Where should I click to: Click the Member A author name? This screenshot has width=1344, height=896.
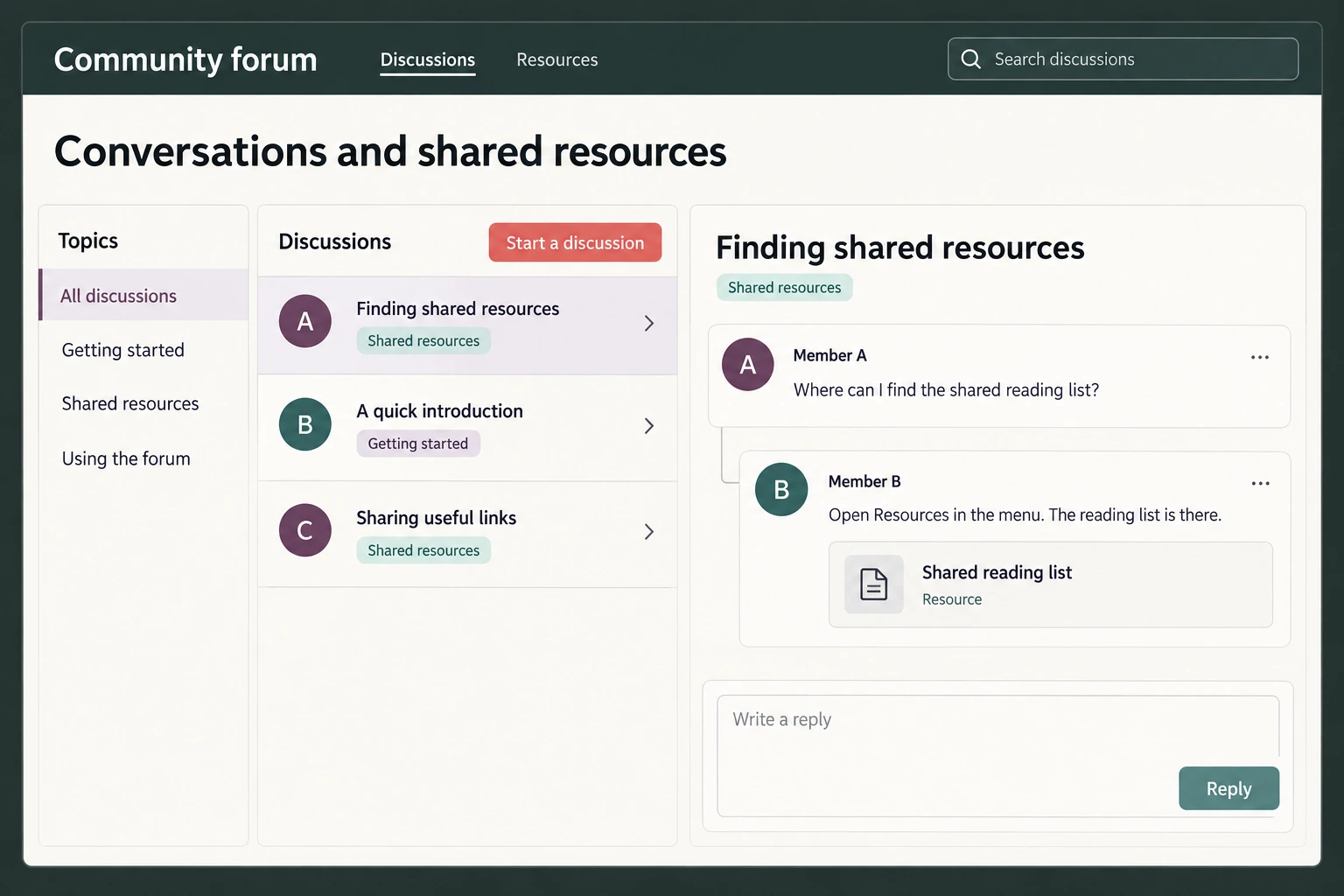pos(829,355)
